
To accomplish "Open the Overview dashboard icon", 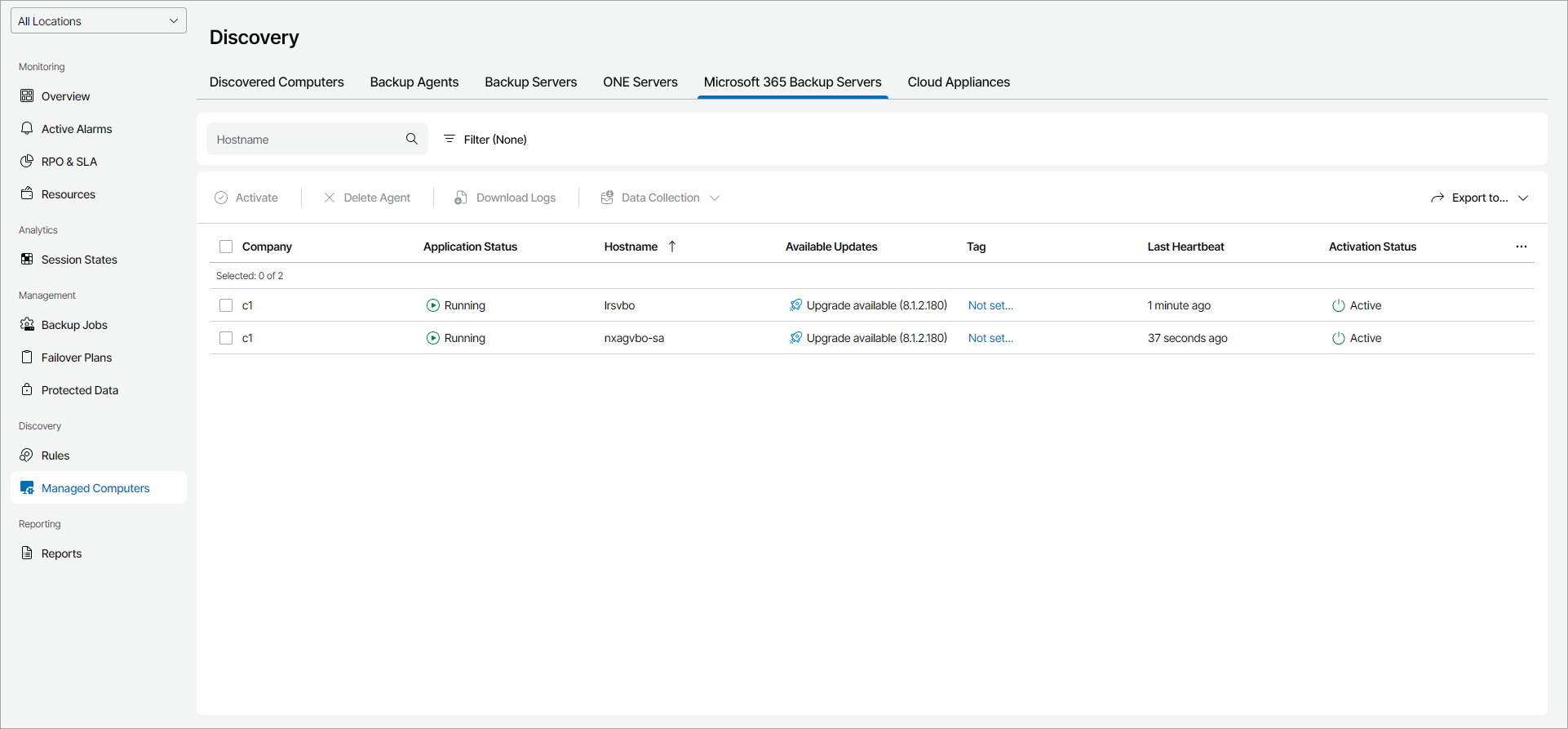I will pos(27,96).
